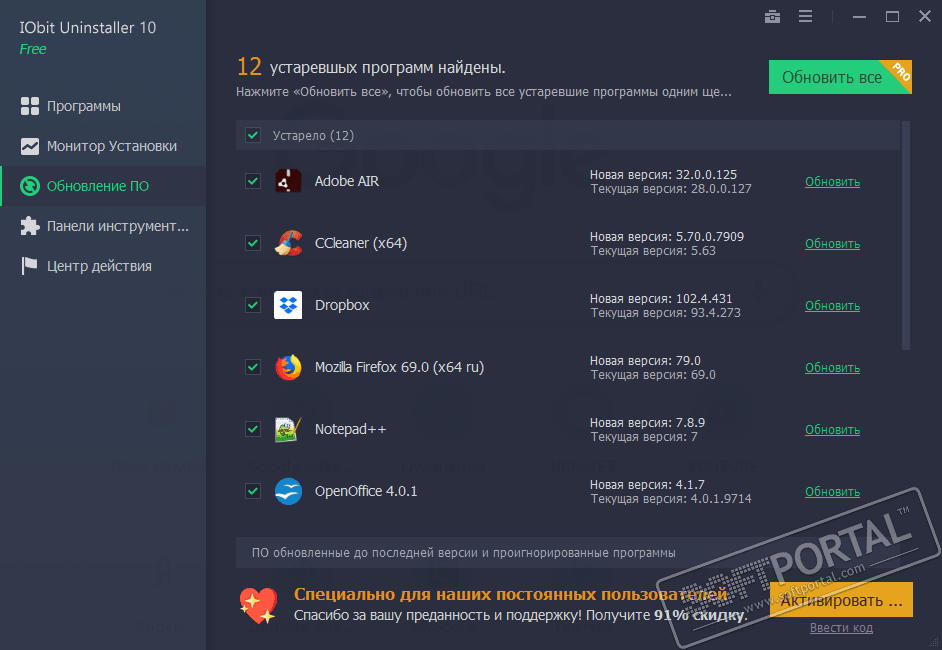Click Обновить link for Notepad++
Image resolution: width=942 pixels, height=650 pixels.
[832, 430]
